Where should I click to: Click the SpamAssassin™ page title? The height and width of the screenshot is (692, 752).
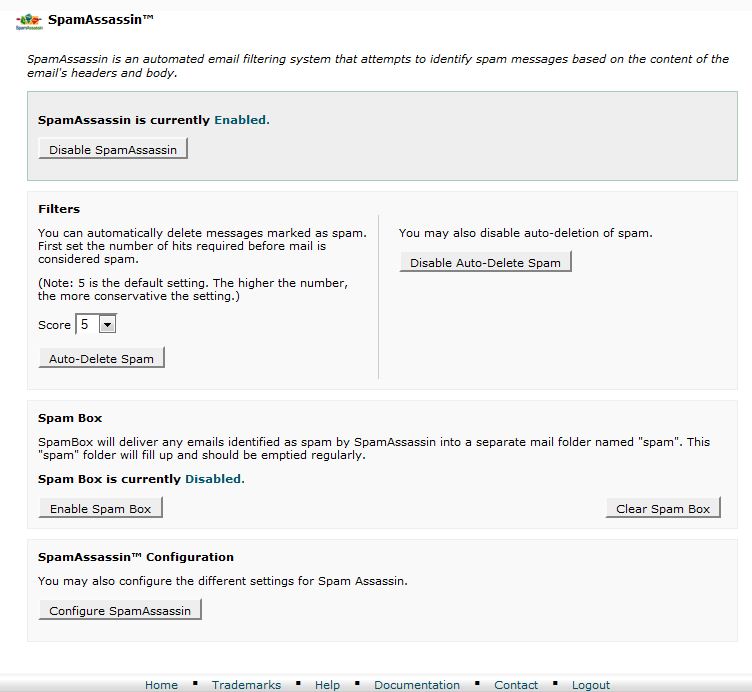pyautogui.click(x=101, y=19)
